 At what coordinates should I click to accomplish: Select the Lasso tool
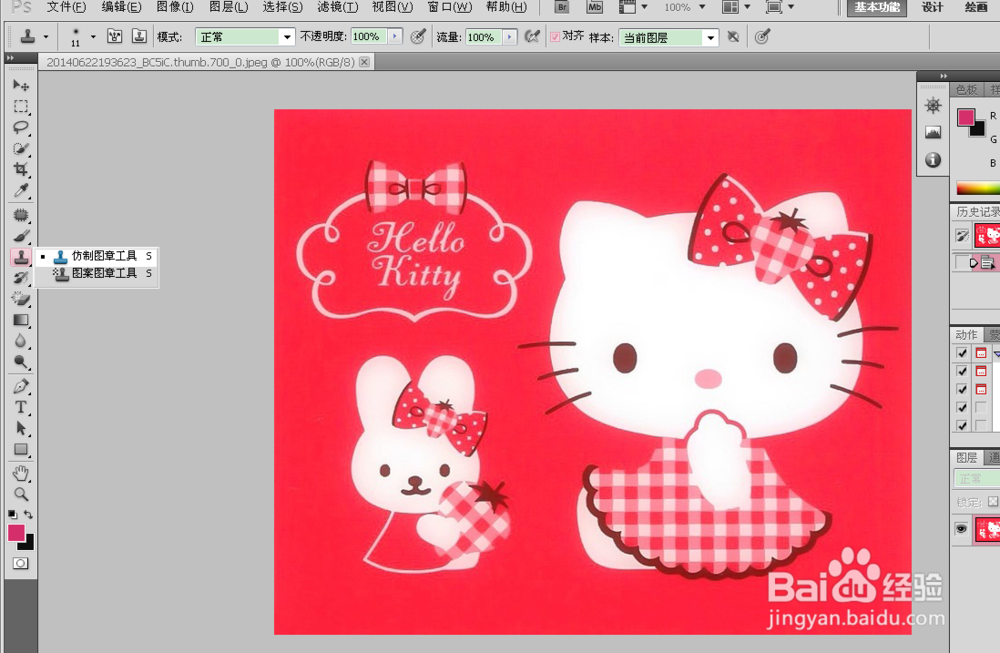click(x=20, y=128)
